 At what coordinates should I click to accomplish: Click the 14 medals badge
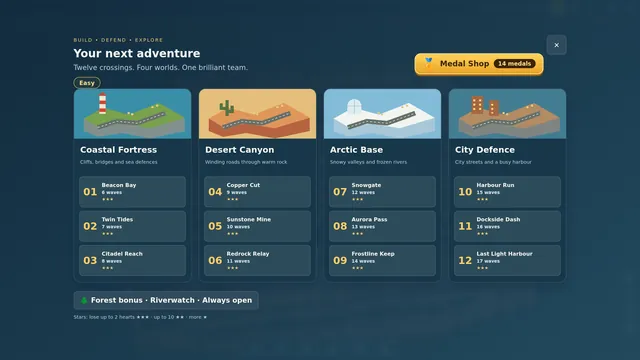[x=514, y=64]
